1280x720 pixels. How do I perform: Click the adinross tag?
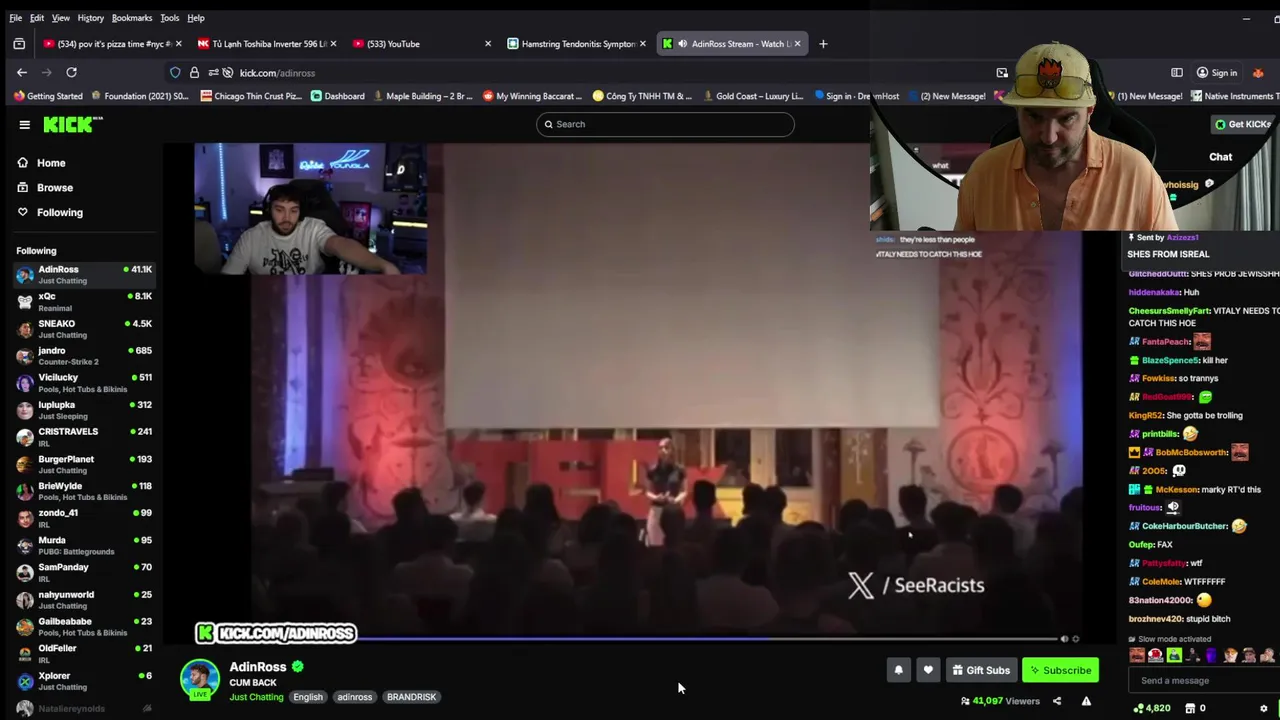[354, 697]
